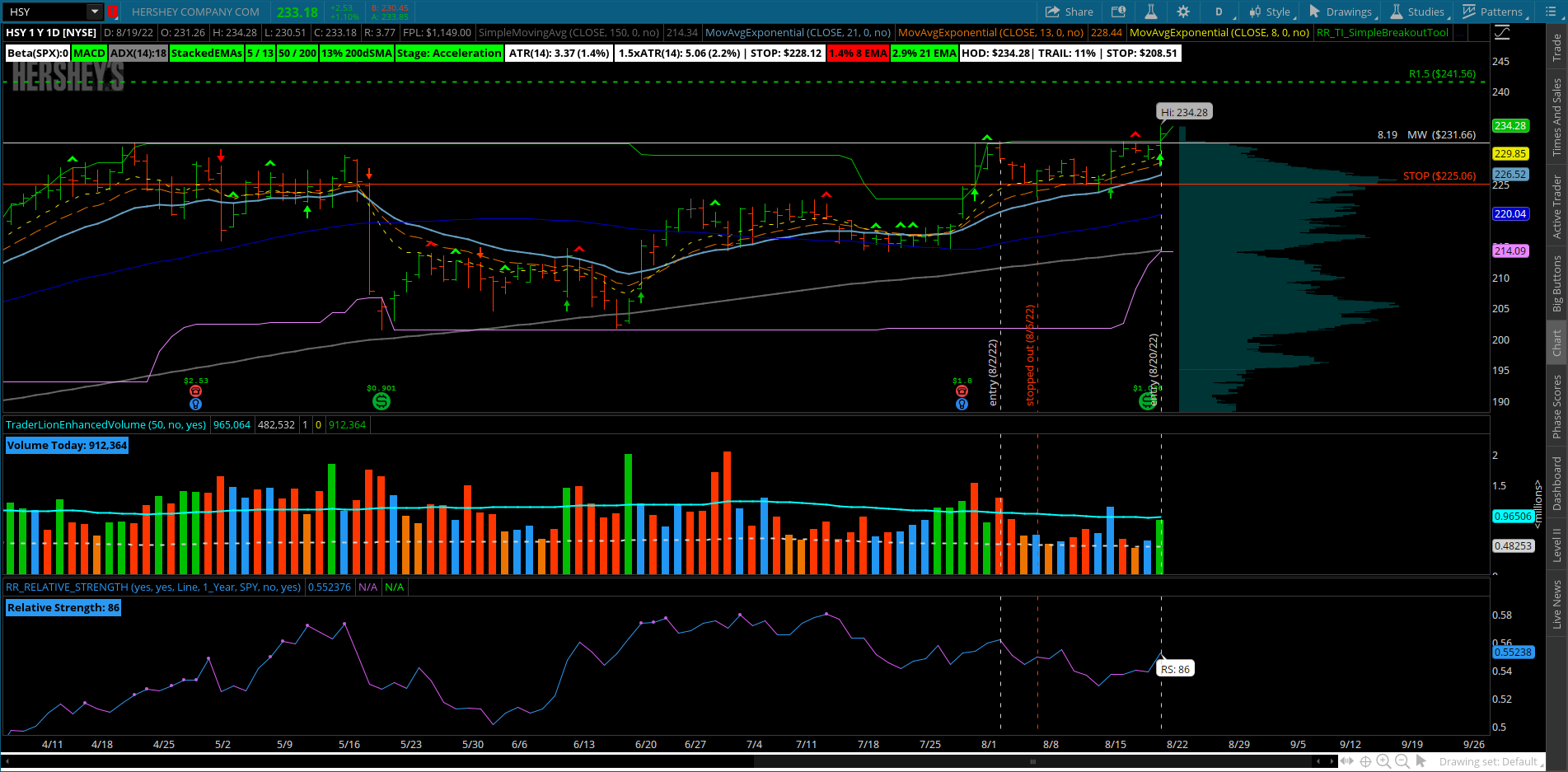Click the HSY symbol input field

(45, 12)
